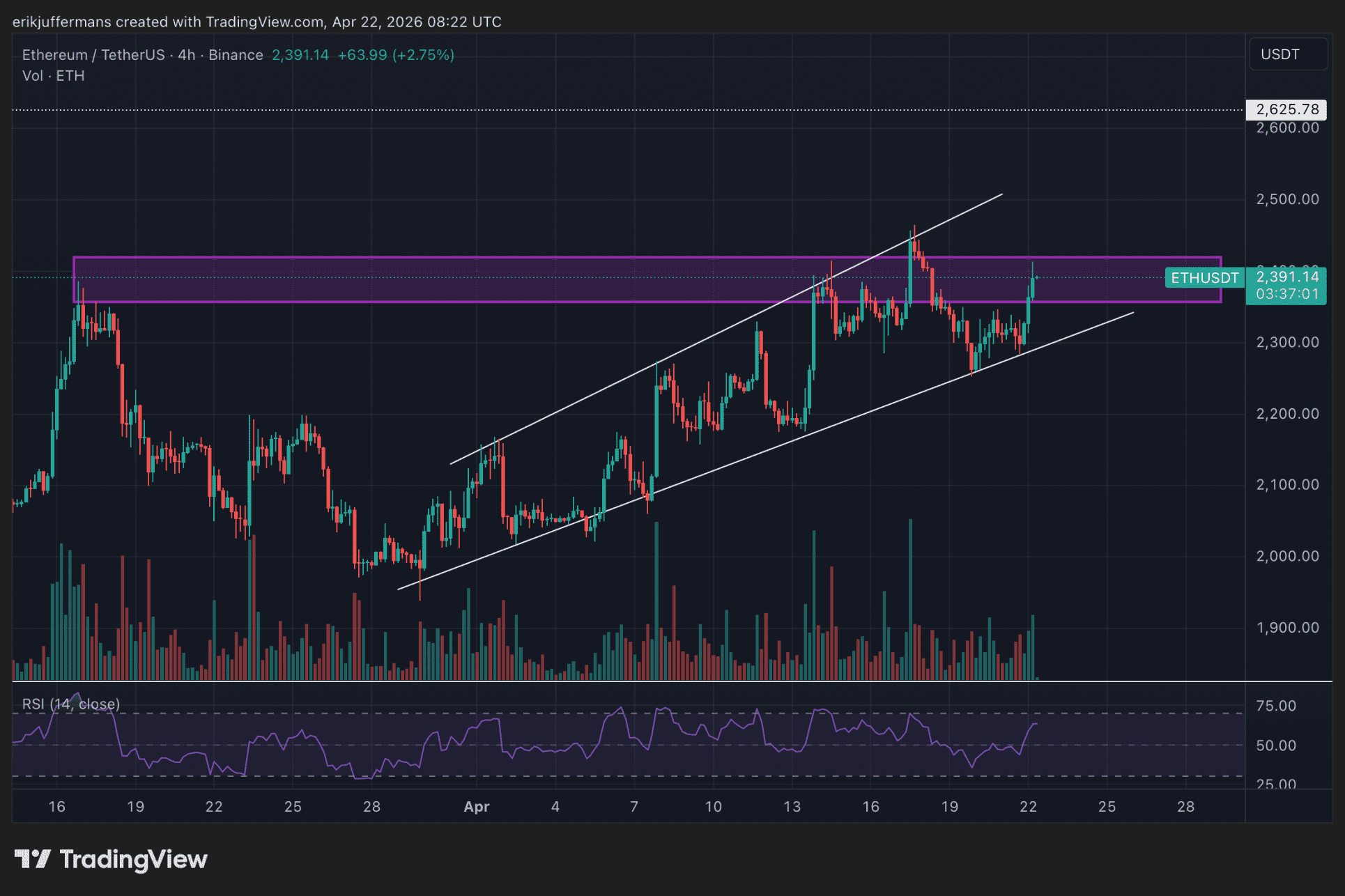Select the Vol · ETH indicator label
The width and height of the screenshot is (1345, 896).
[x=53, y=76]
